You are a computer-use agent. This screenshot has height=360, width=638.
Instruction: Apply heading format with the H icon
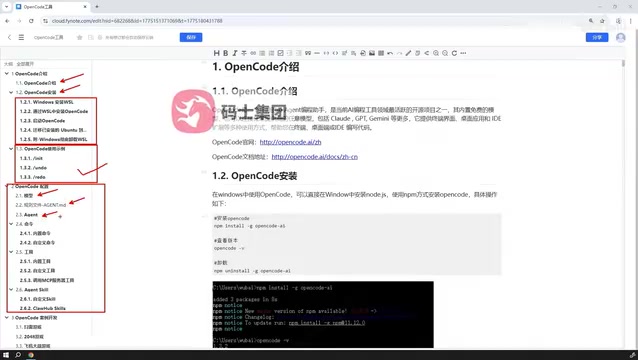coord(216,53)
